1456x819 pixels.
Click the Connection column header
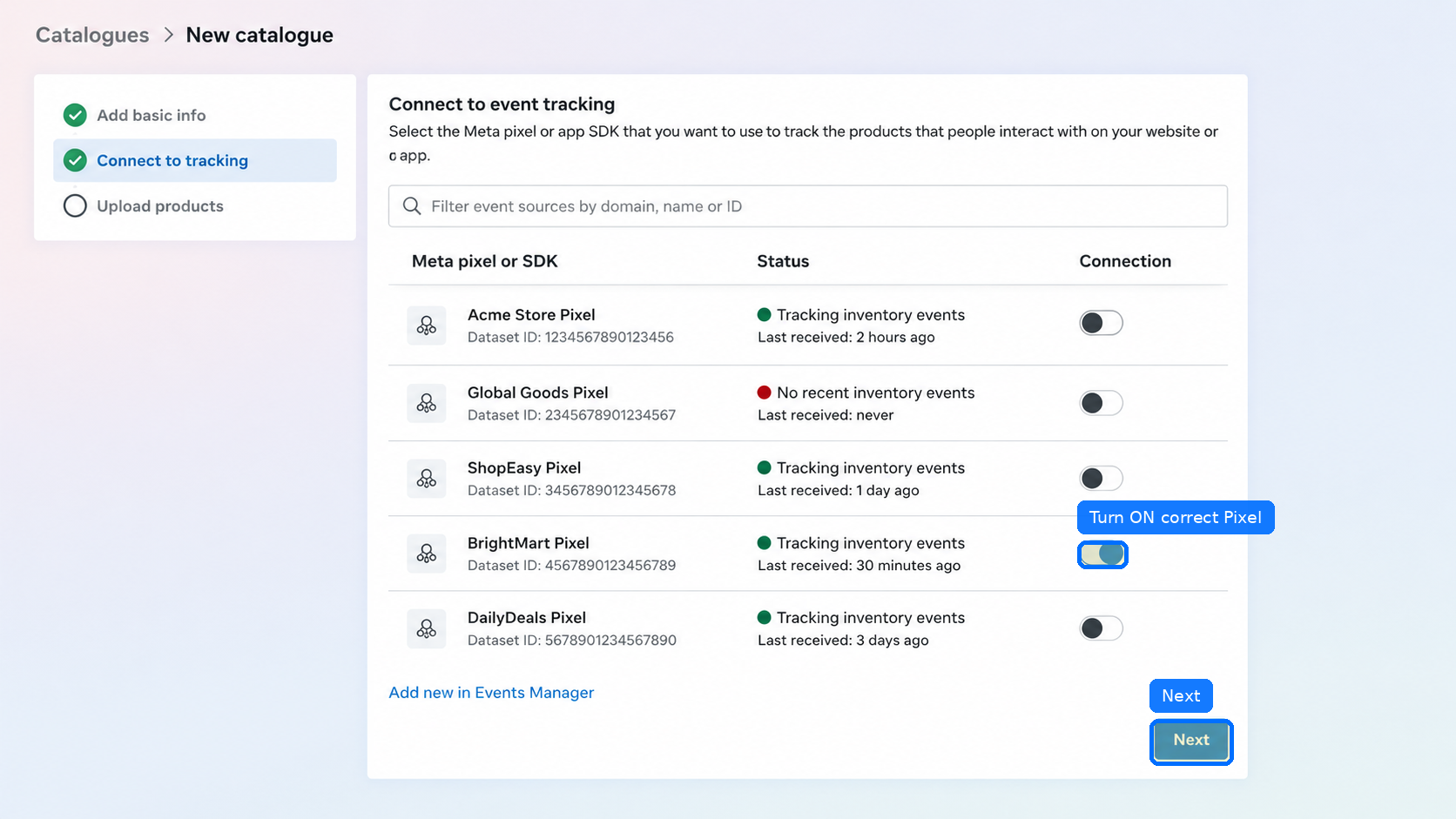[x=1125, y=261]
